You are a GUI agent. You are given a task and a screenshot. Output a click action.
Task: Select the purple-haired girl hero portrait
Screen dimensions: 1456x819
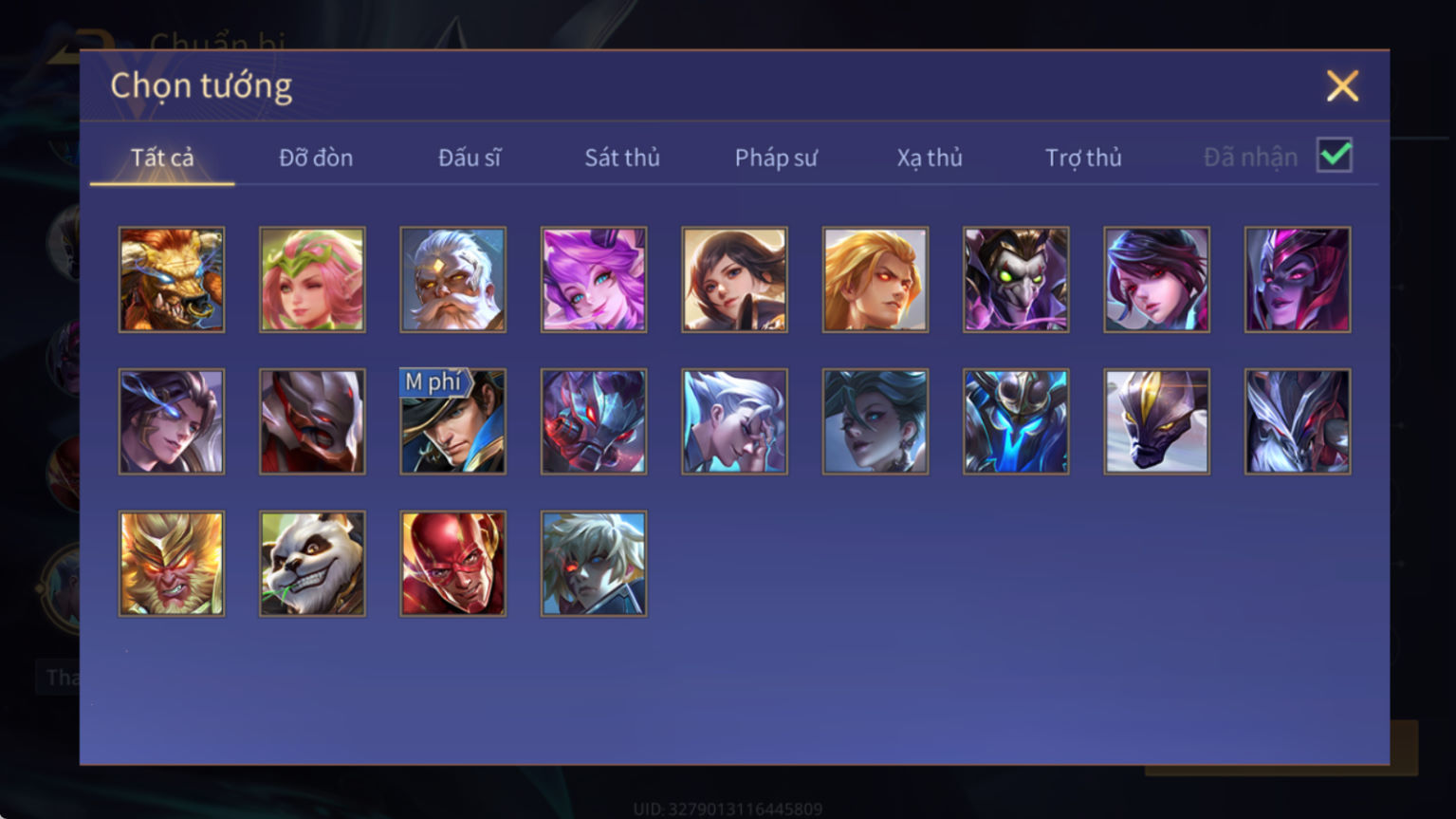(x=594, y=279)
